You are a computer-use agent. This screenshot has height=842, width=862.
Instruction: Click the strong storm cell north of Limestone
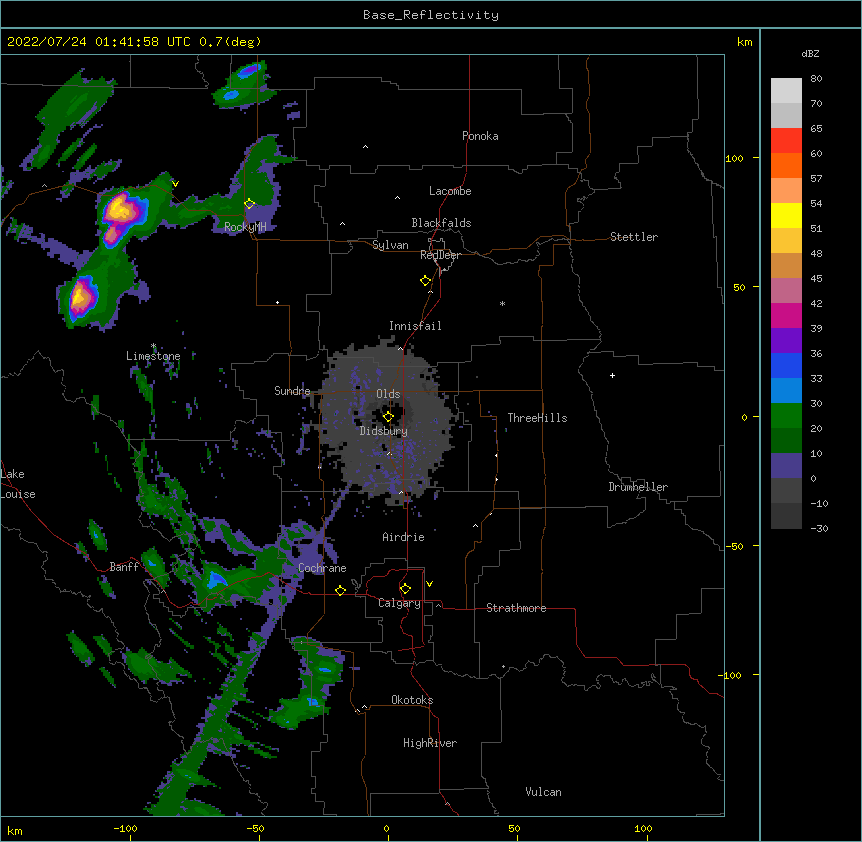point(81,297)
